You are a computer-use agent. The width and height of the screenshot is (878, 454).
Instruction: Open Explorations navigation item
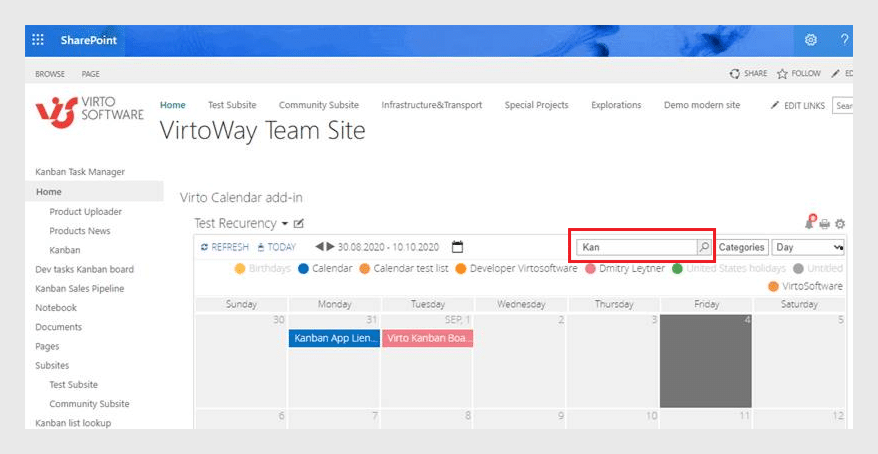click(616, 105)
